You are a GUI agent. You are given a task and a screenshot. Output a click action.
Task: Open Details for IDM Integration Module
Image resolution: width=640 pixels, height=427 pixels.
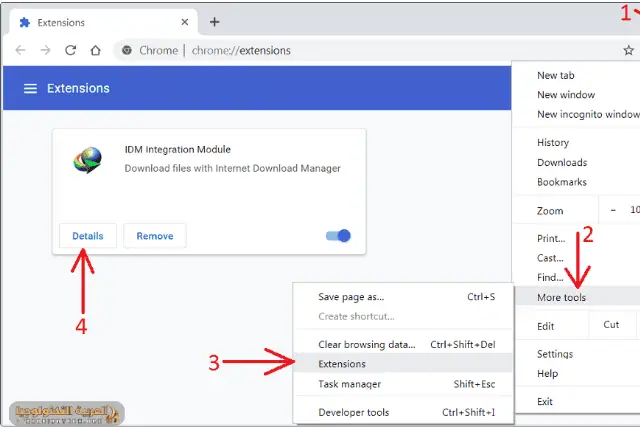point(88,236)
